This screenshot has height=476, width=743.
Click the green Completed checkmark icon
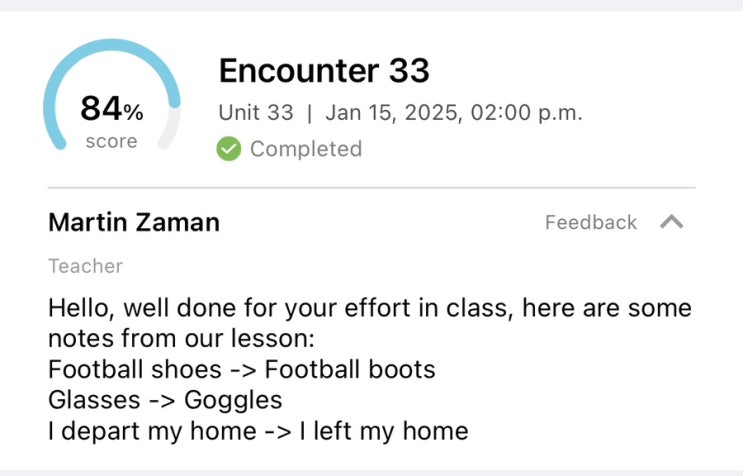coord(229,149)
